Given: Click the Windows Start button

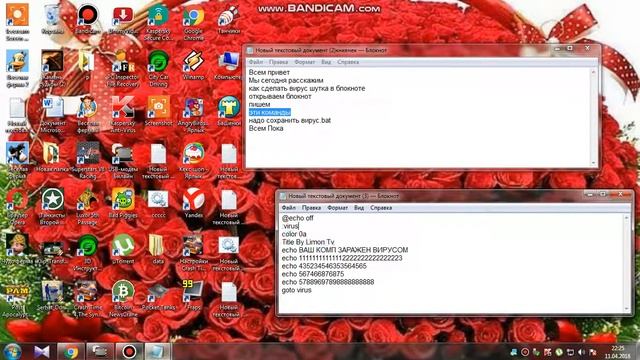Looking at the screenshot, I should (x=13, y=351).
